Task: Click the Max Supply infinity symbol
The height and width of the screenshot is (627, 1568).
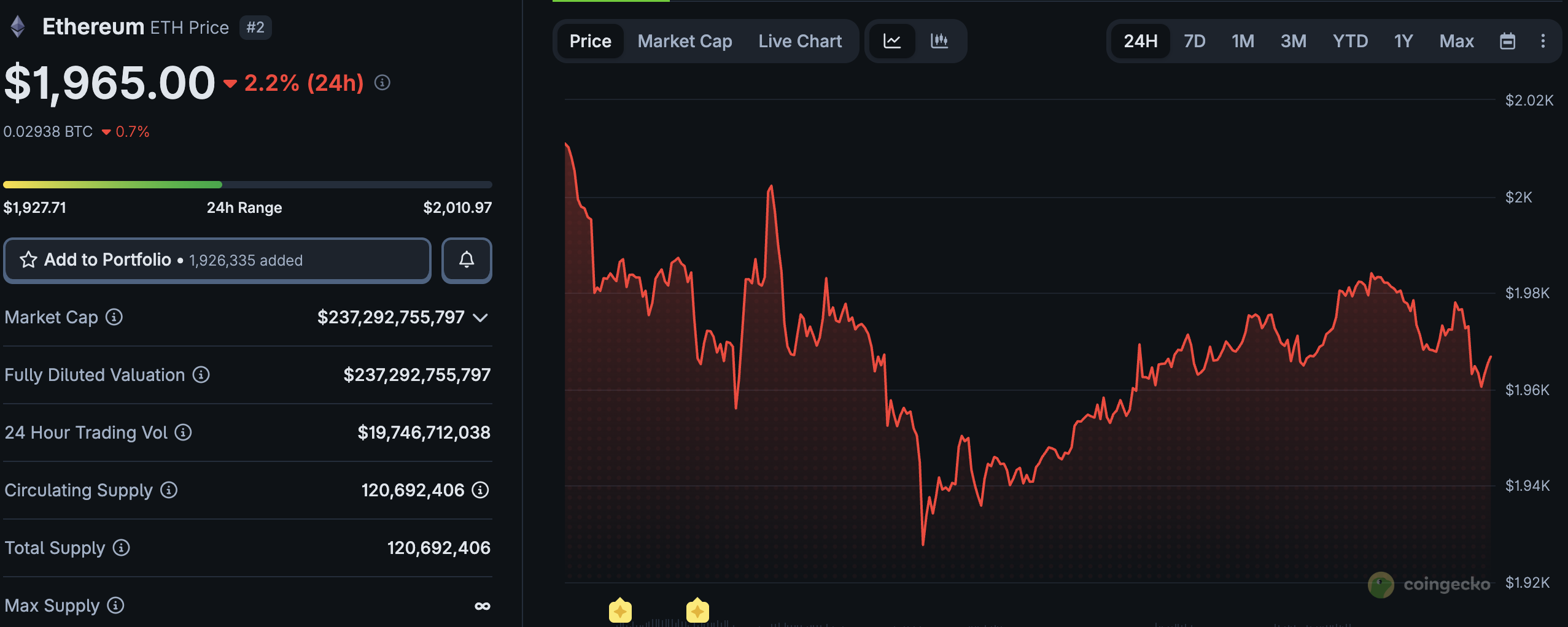Action: [483, 606]
